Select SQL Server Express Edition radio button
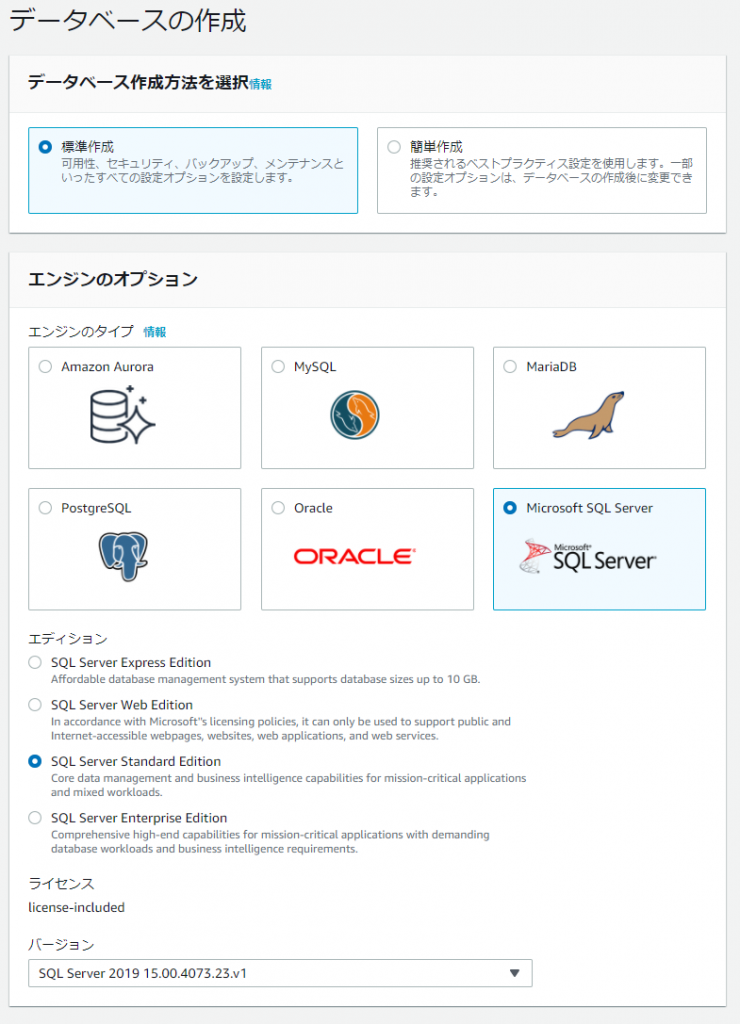Screen dimensions: 740x1024 point(35,662)
